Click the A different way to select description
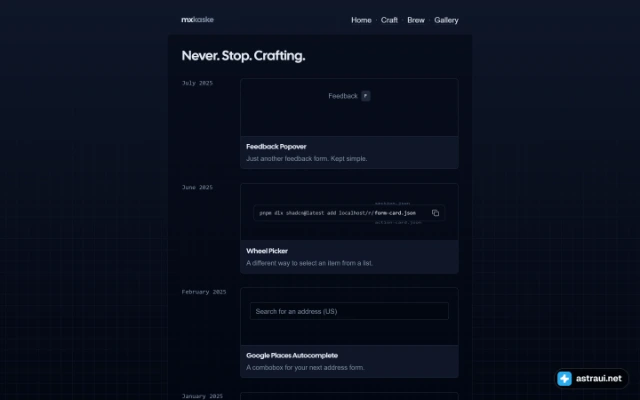Screen dimensions: 640x400 click(x=309, y=263)
